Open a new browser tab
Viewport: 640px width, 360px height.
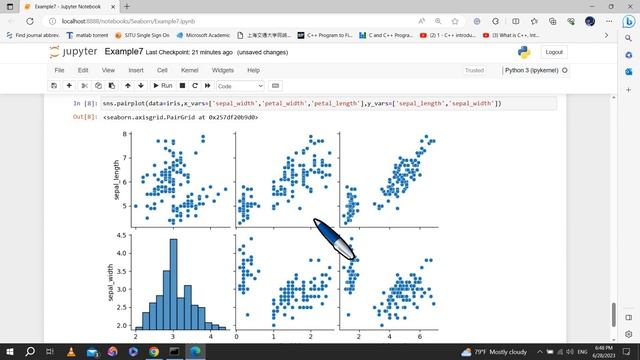point(127,7)
